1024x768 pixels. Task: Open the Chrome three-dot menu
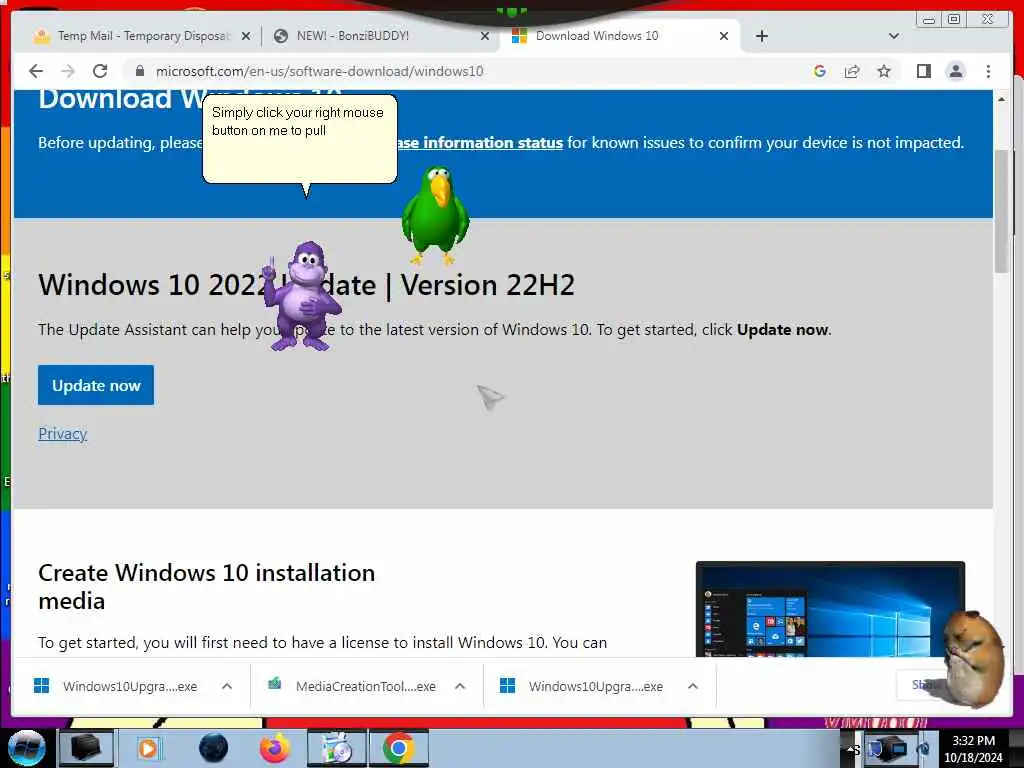pos(988,71)
